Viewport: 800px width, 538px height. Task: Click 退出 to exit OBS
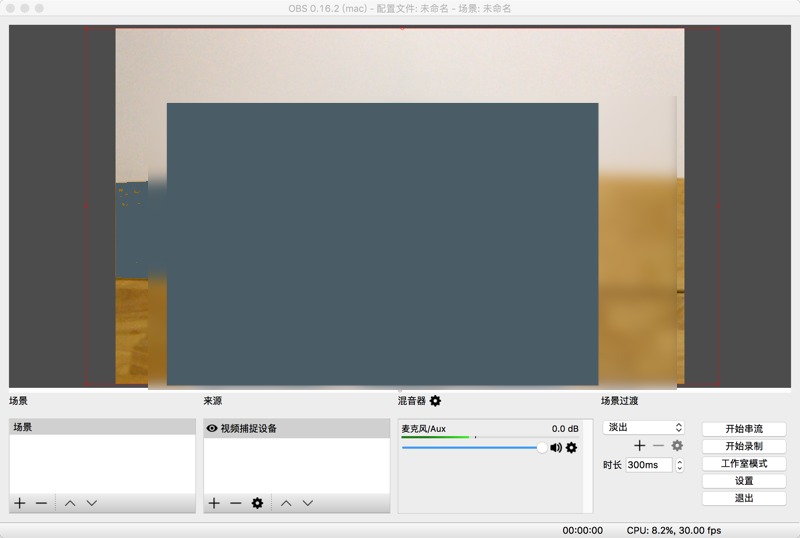pos(744,498)
